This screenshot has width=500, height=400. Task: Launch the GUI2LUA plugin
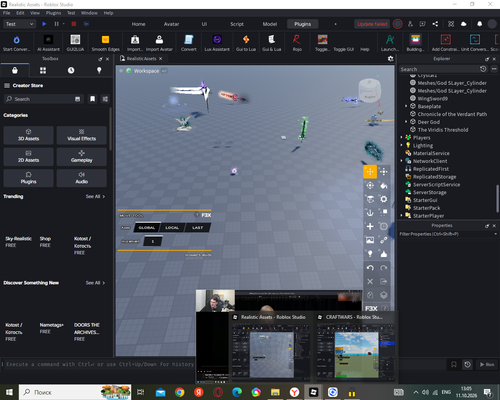point(75,40)
